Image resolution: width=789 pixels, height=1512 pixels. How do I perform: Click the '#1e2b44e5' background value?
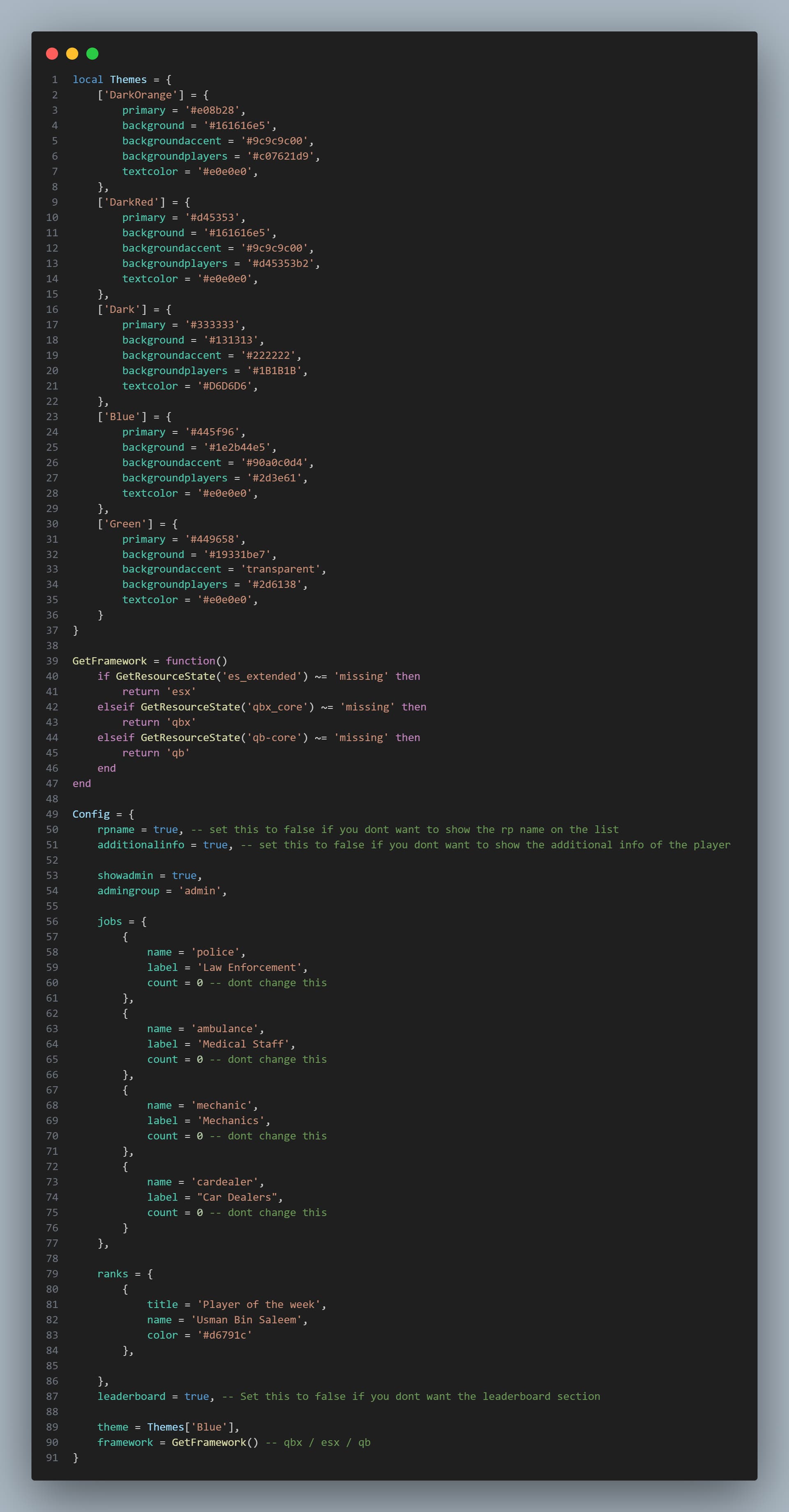237,447
